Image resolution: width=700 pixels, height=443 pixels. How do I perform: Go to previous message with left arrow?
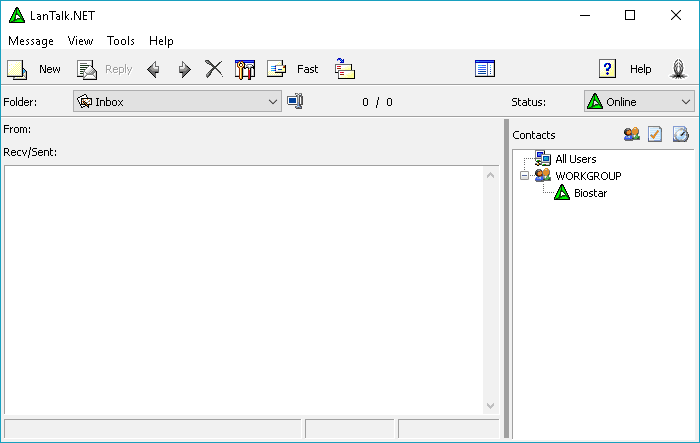click(153, 70)
